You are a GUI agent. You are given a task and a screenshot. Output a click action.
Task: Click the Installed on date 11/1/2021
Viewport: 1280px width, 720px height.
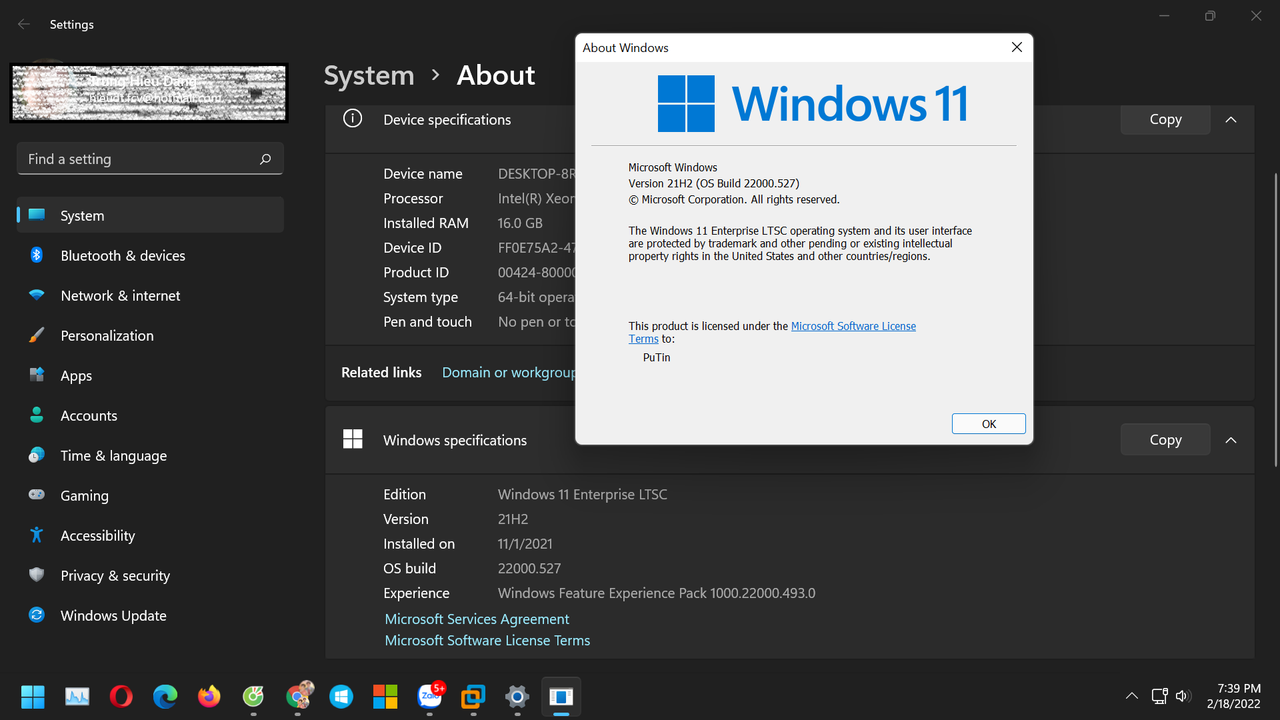pyautogui.click(x=525, y=544)
